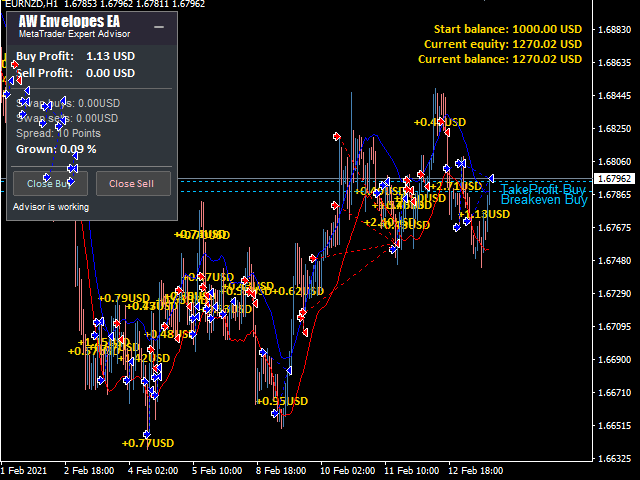640x480 pixels.
Task: Click the 8 Feb 18:00 time axis label
Action: coord(283,470)
